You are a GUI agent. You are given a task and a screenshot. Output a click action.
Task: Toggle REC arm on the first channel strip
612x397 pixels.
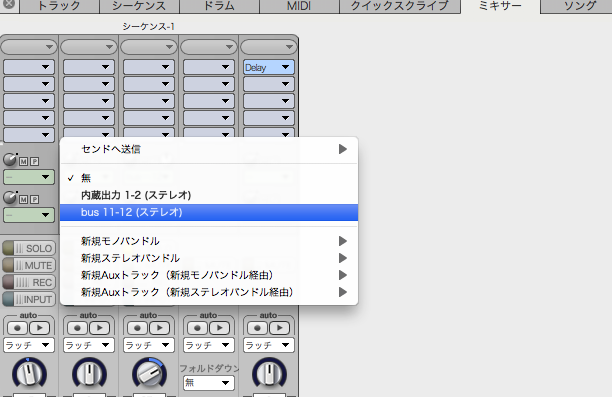pyautogui.click(x=29, y=282)
